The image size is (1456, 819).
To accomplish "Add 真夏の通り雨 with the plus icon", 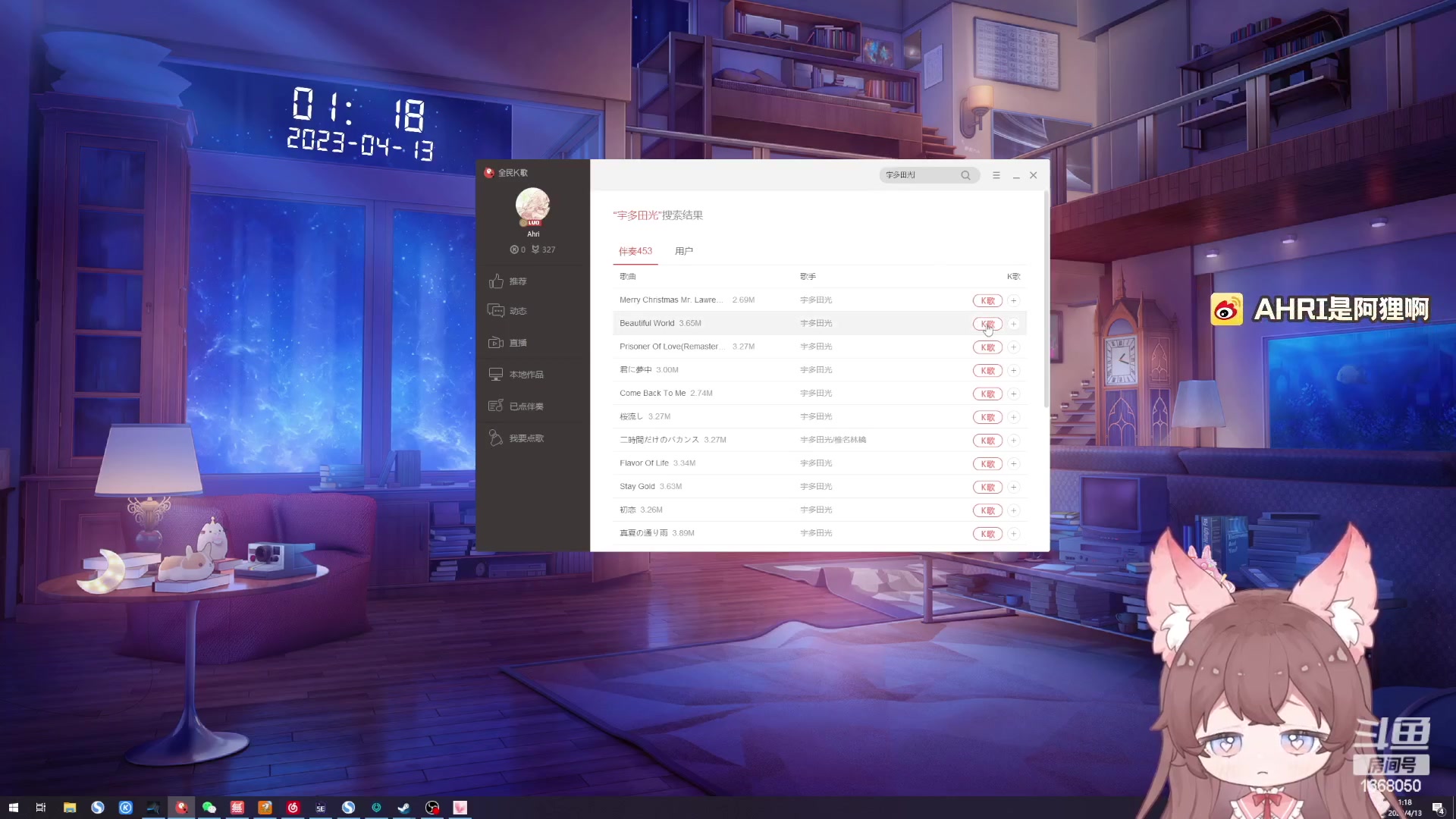I will click(1013, 534).
